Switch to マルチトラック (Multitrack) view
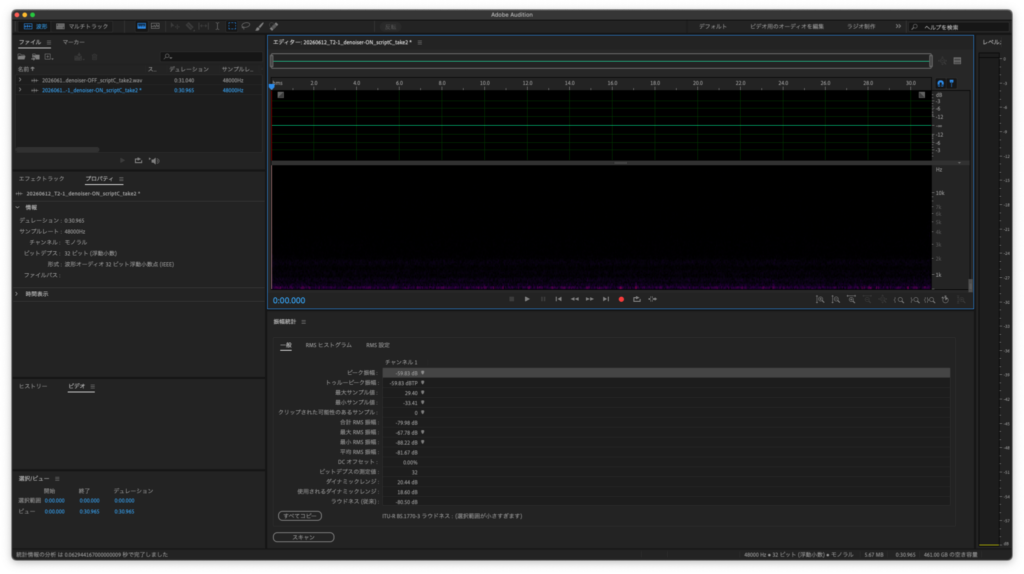1024x574 pixels. click(x=82, y=26)
